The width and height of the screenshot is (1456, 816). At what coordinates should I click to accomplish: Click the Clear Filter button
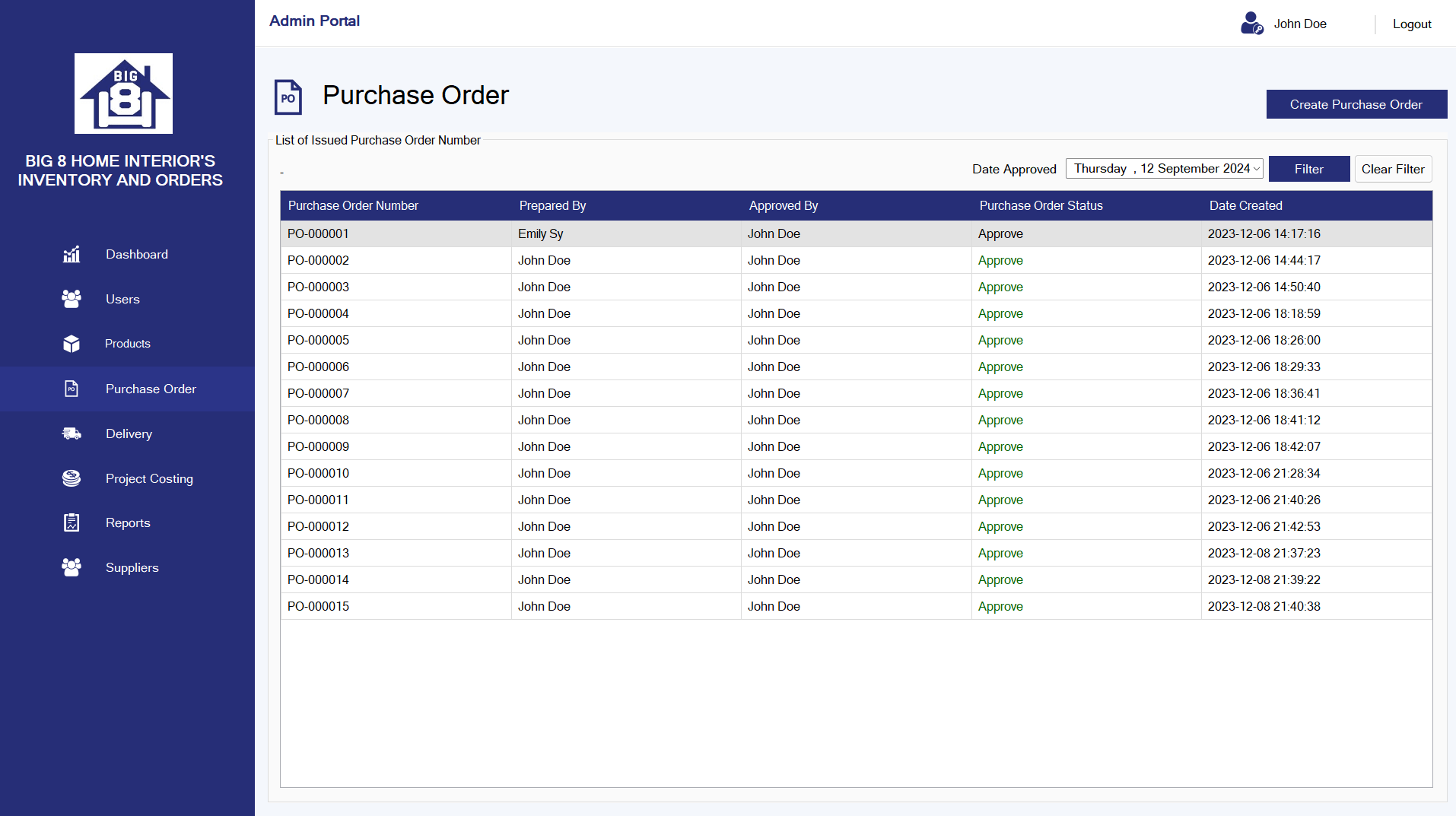pyautogui.click(x=1393, y=169)
